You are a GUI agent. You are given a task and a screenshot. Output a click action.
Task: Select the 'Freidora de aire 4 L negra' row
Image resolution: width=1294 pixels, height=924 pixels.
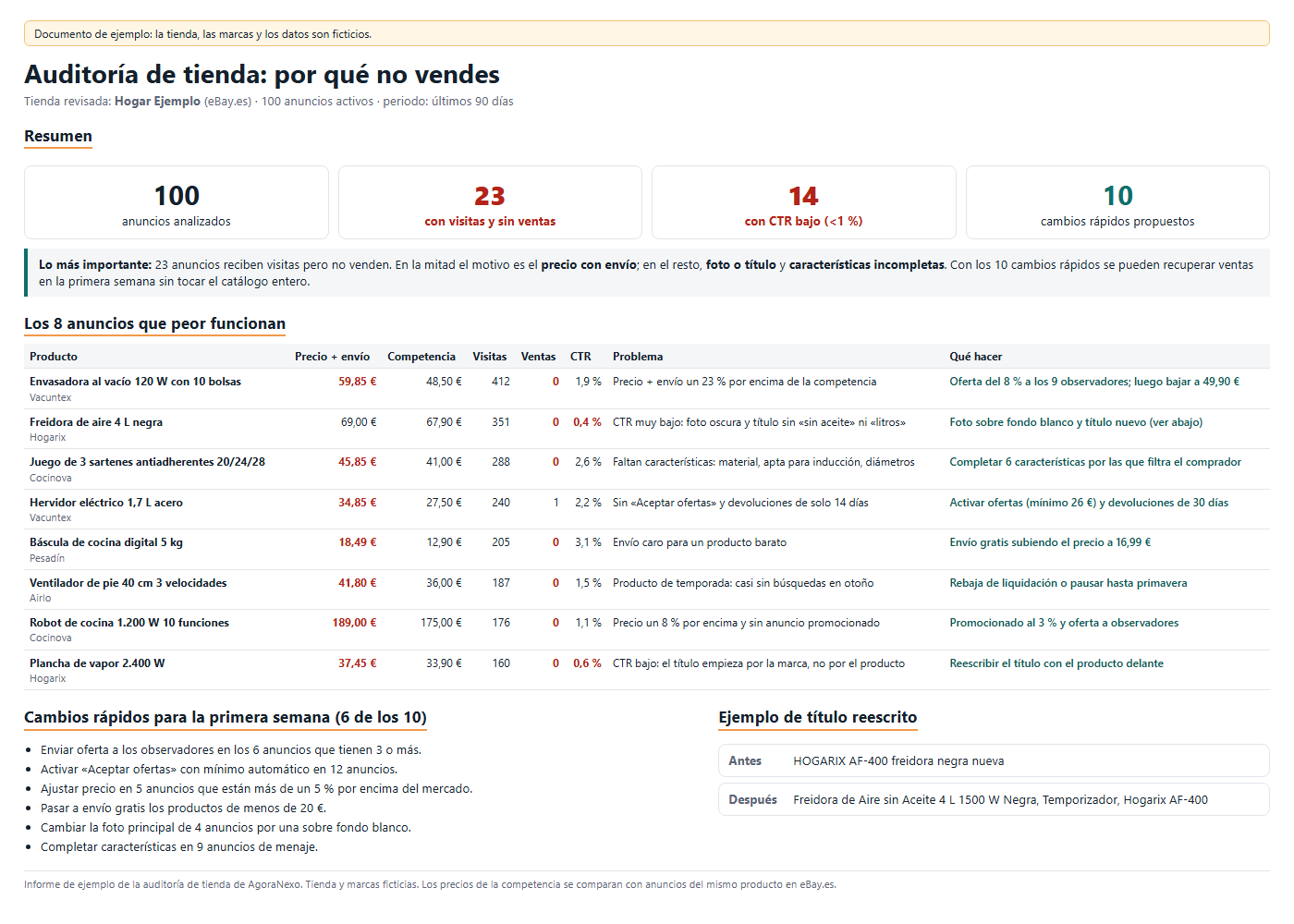point(647,429)
